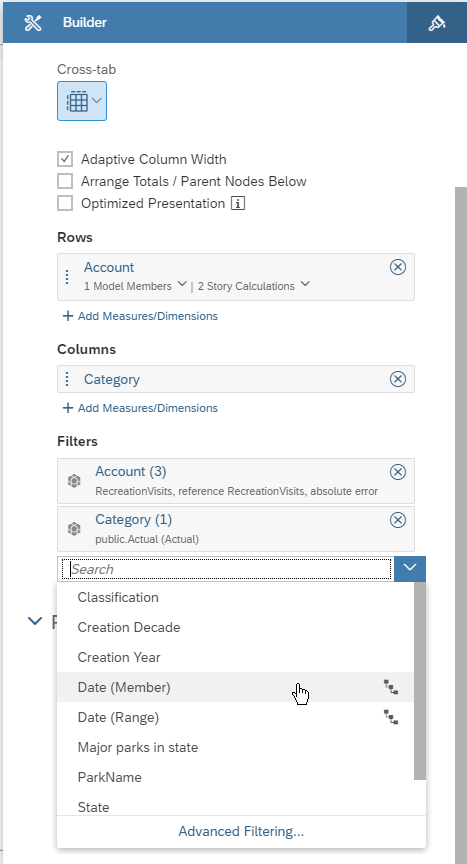The image size is (467, 864).
Task: Click the Optimized Presentation info icon
Action: coord(238,204)
